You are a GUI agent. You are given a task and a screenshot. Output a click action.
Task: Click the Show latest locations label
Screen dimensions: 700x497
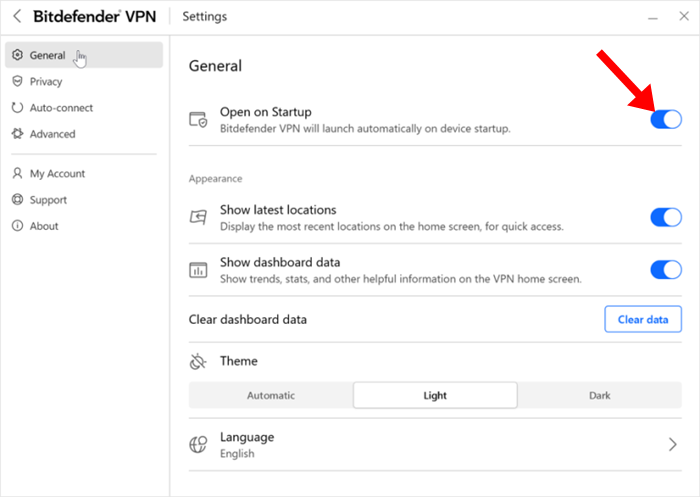[x=278, y=210]
